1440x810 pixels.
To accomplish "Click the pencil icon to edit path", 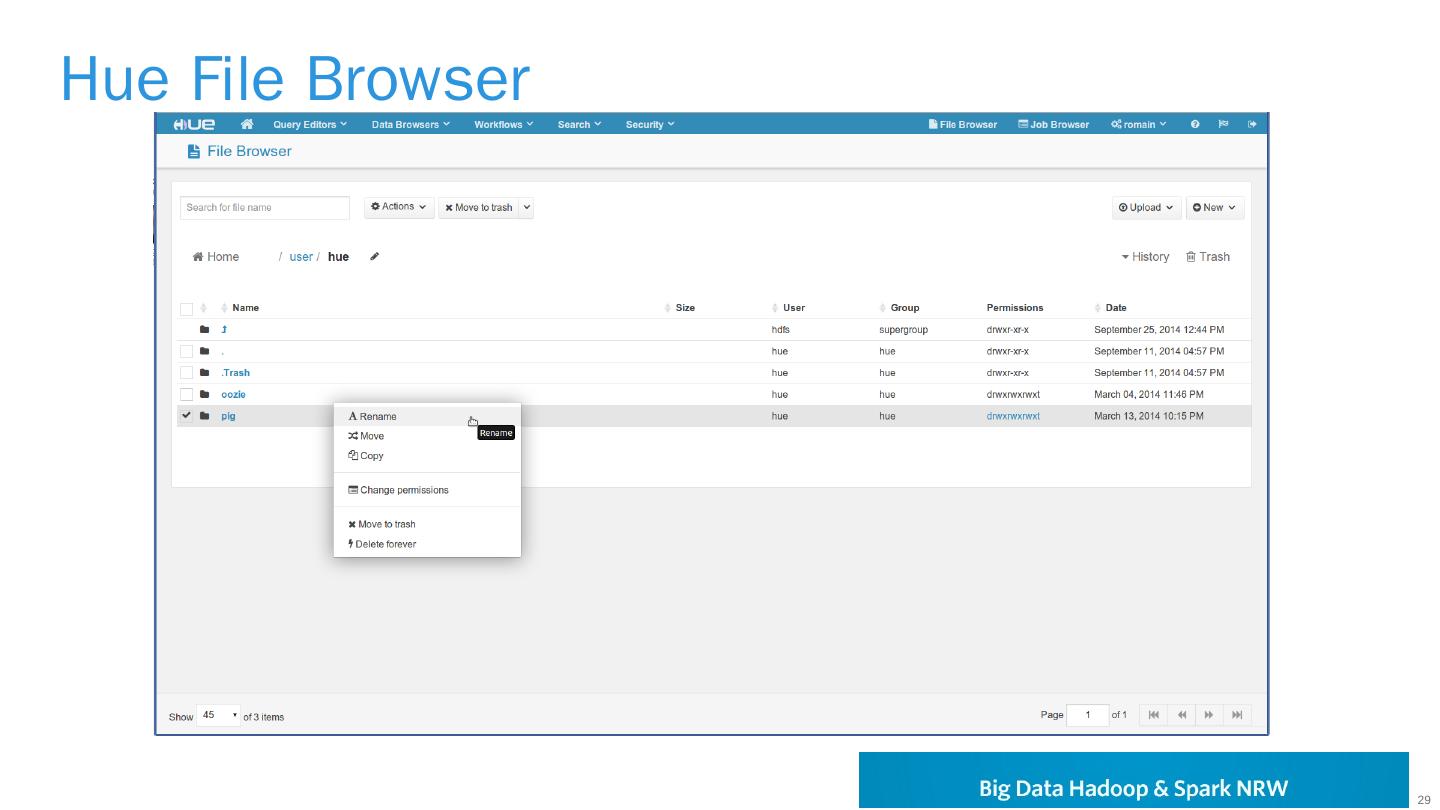I will [x=374, y=257].
